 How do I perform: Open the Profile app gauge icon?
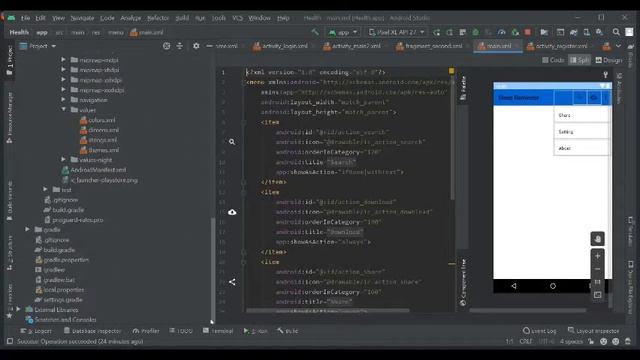pos(502,32)
